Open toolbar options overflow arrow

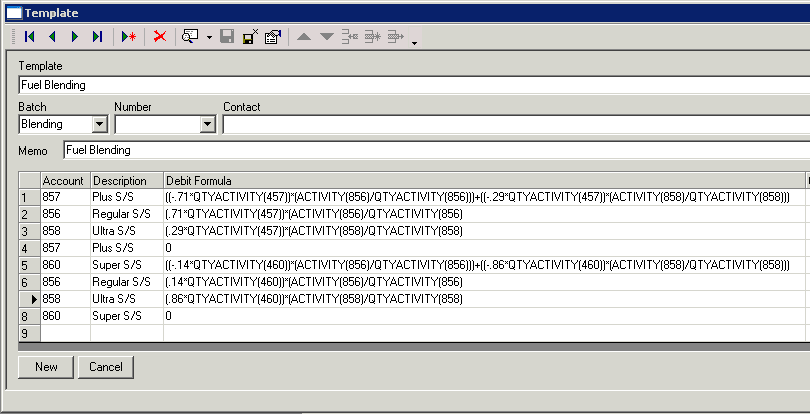[414, 41]
